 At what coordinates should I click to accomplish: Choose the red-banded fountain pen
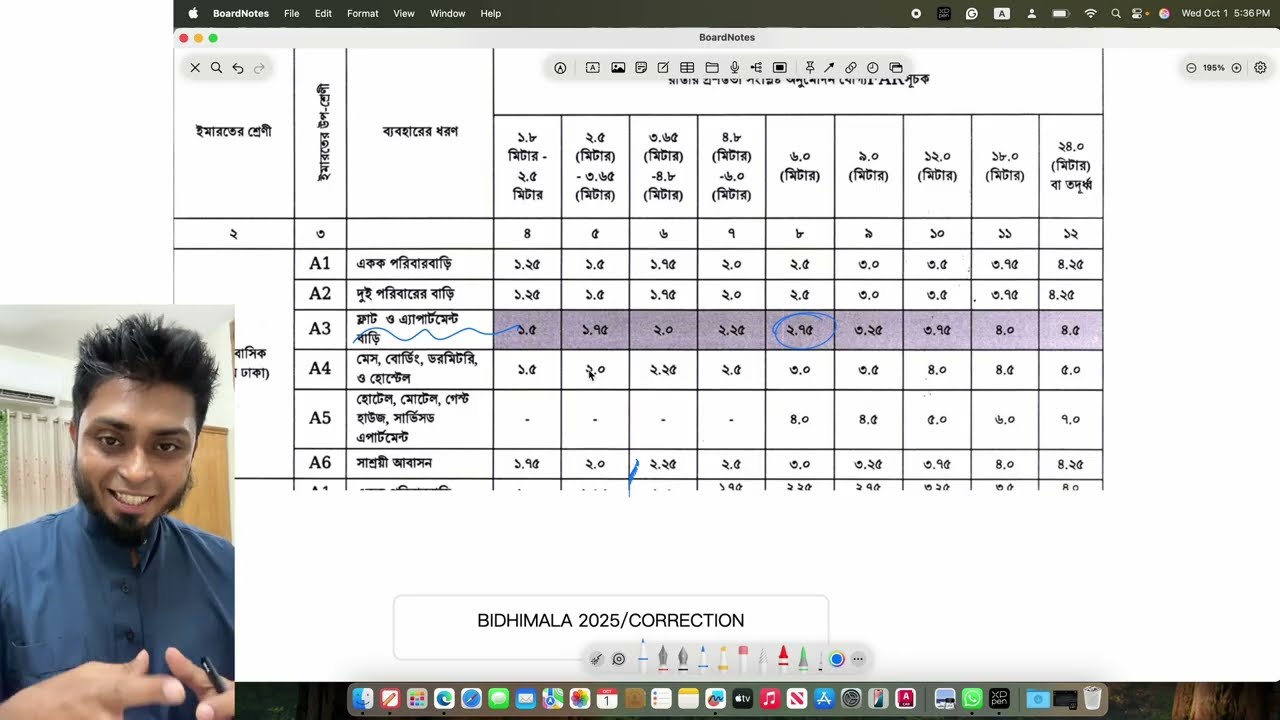click(x=663, y=658)
